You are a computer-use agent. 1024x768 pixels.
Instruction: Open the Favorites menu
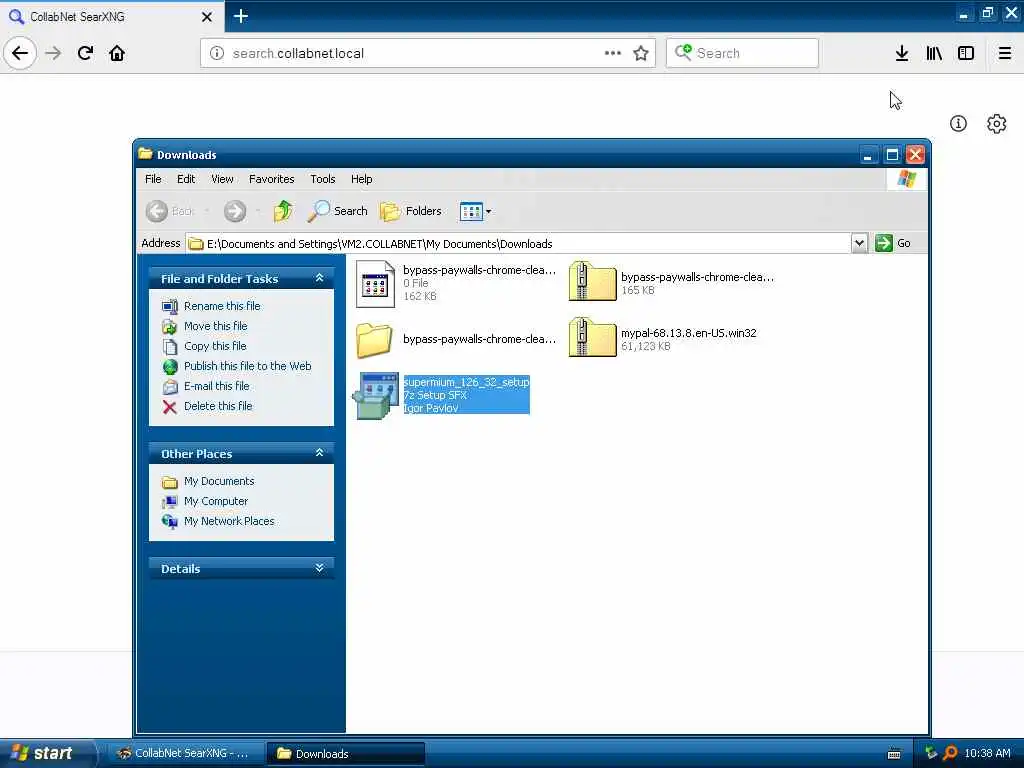(x=271, y=179)
